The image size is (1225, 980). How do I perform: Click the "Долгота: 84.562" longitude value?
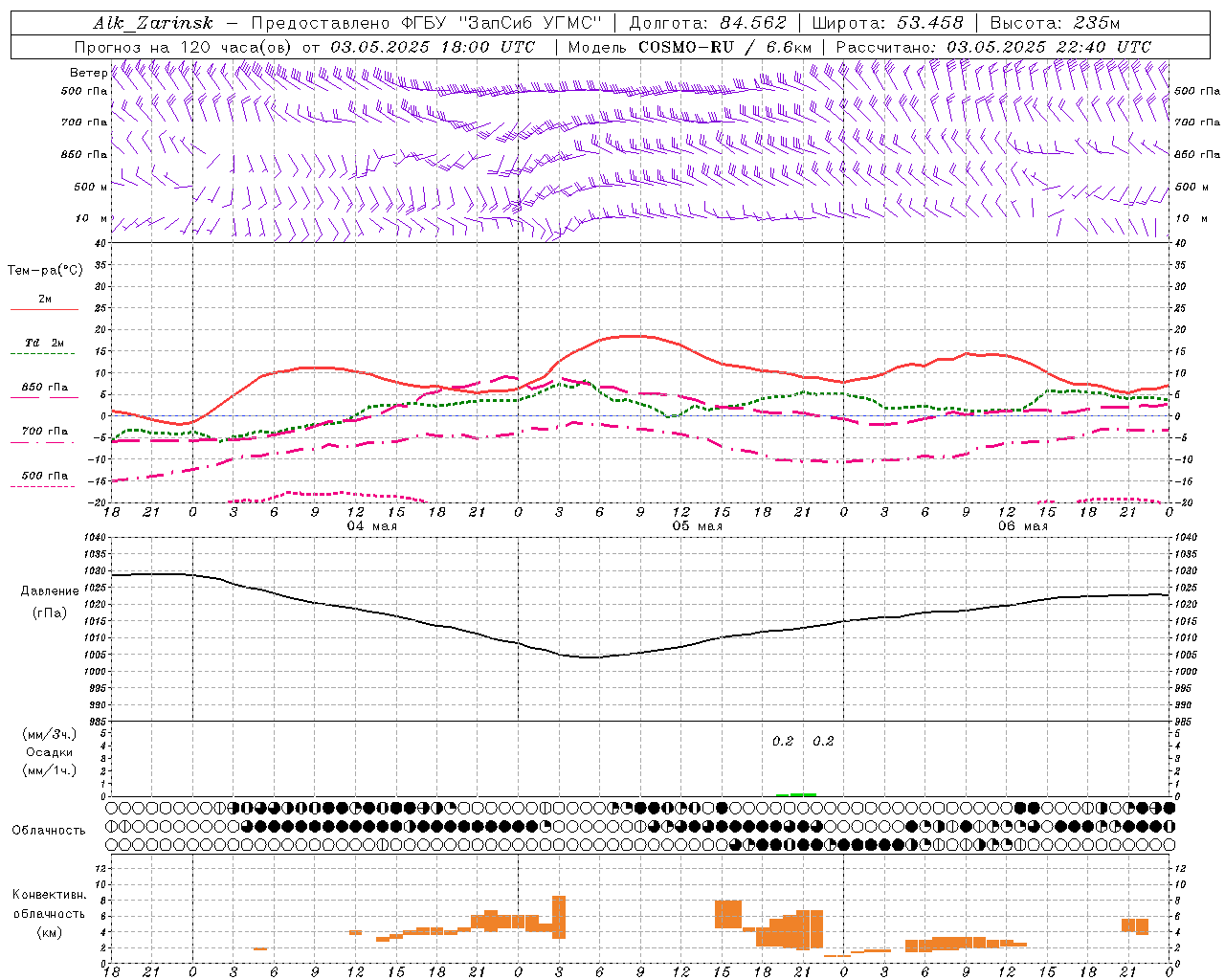pyautogui.click(x=707, y=23)
